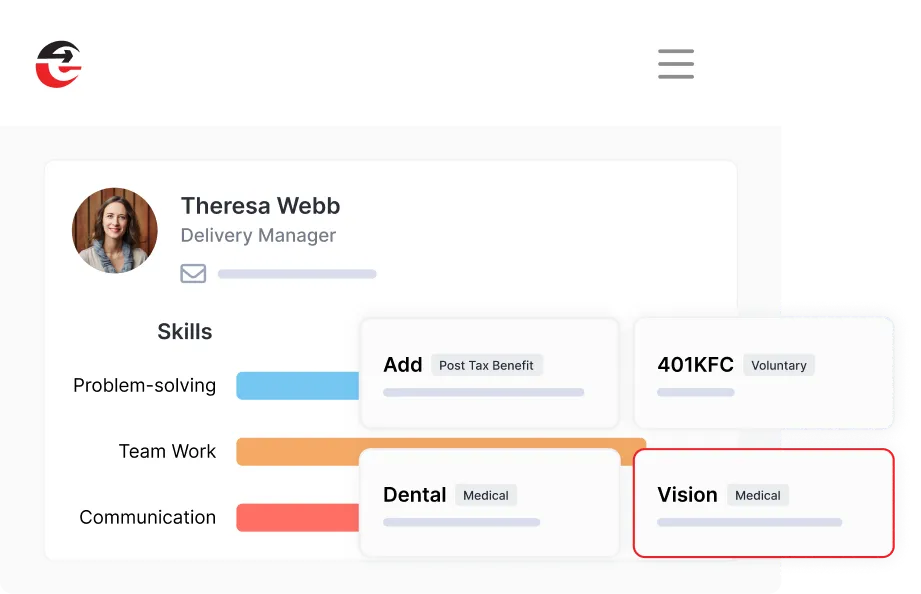Click Theresa Webb's profile photo
The width and height of the screenshot is (921, 594).
115,231
